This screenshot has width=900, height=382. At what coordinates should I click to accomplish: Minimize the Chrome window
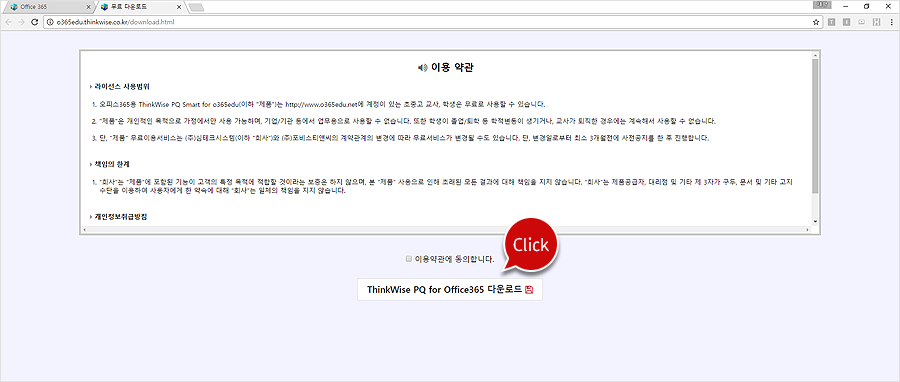click(846, 6)
